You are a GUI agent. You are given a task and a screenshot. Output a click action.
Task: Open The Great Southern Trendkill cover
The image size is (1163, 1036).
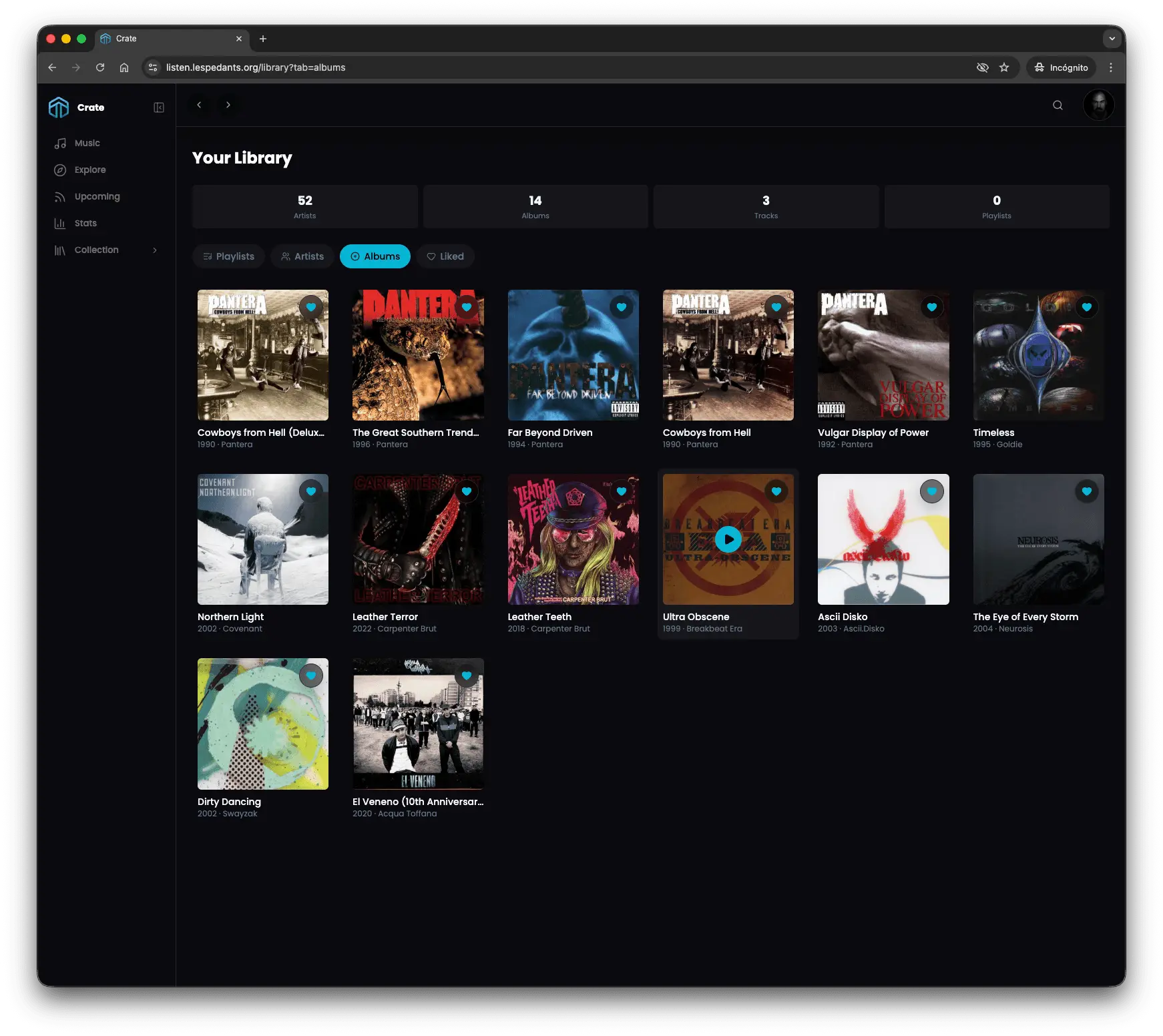(x=418, y=355)
